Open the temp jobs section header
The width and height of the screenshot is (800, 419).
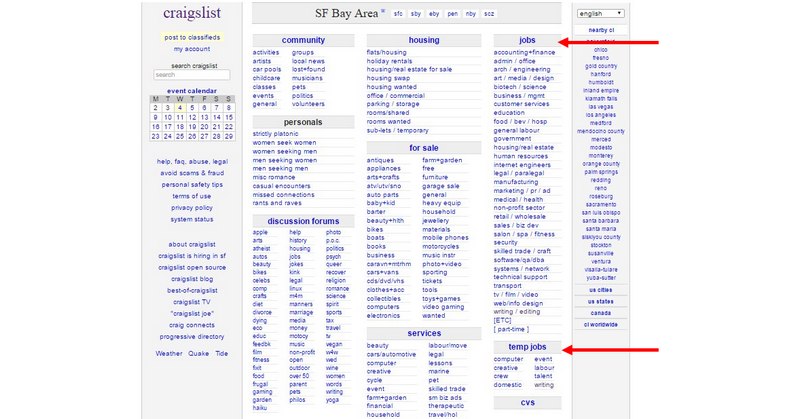[x=527, y=347]
